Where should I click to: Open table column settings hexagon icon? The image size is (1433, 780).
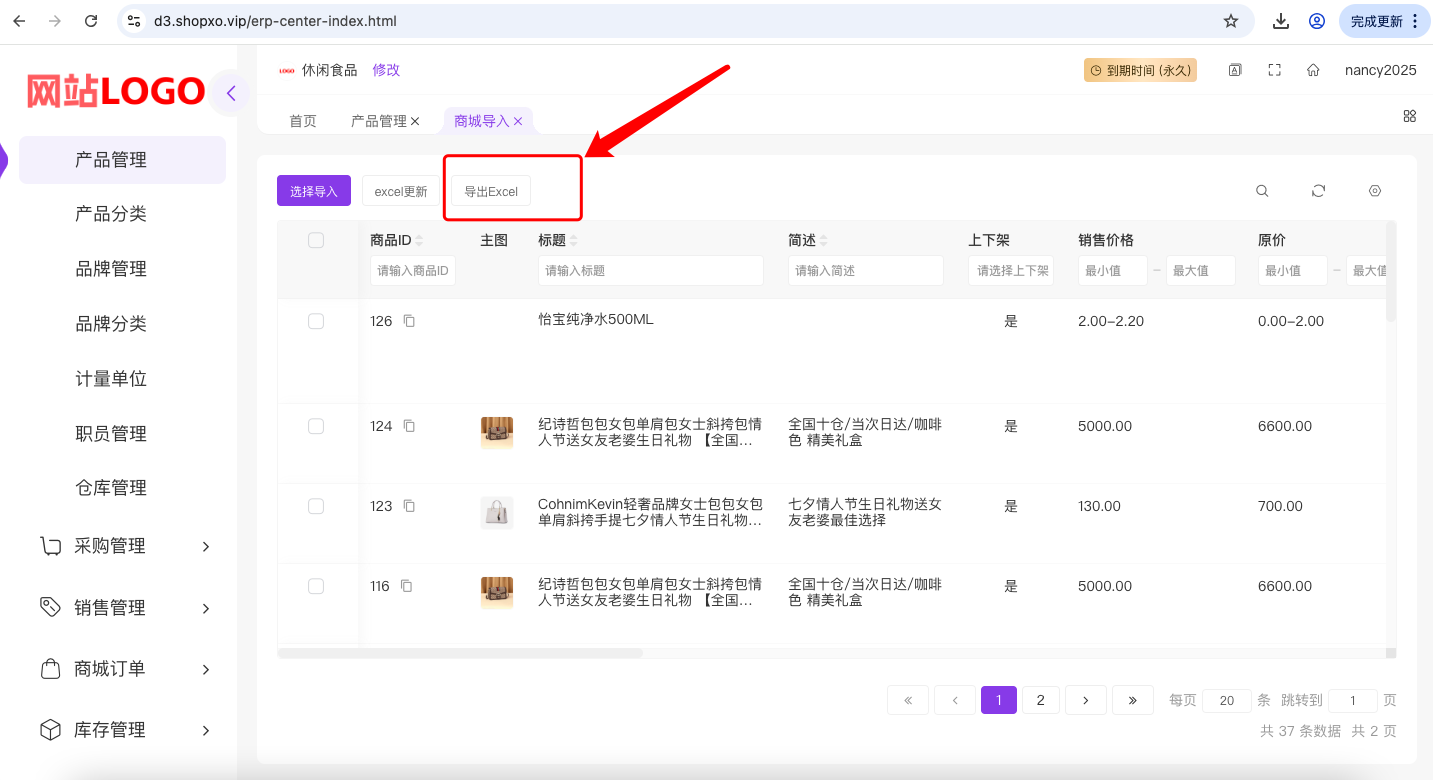coord(1375,191)
